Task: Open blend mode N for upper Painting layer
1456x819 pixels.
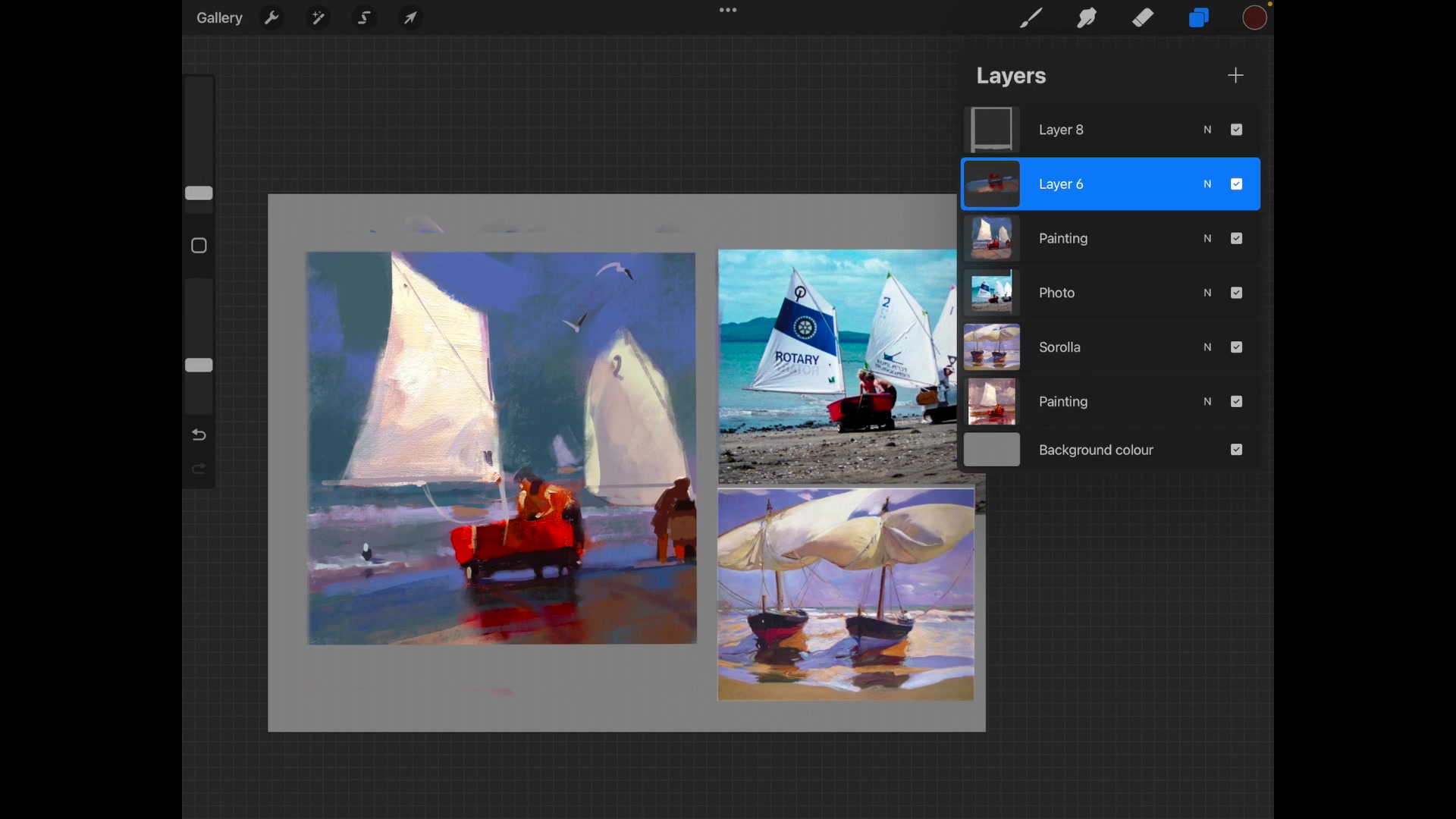Action: coord(1207,238)
